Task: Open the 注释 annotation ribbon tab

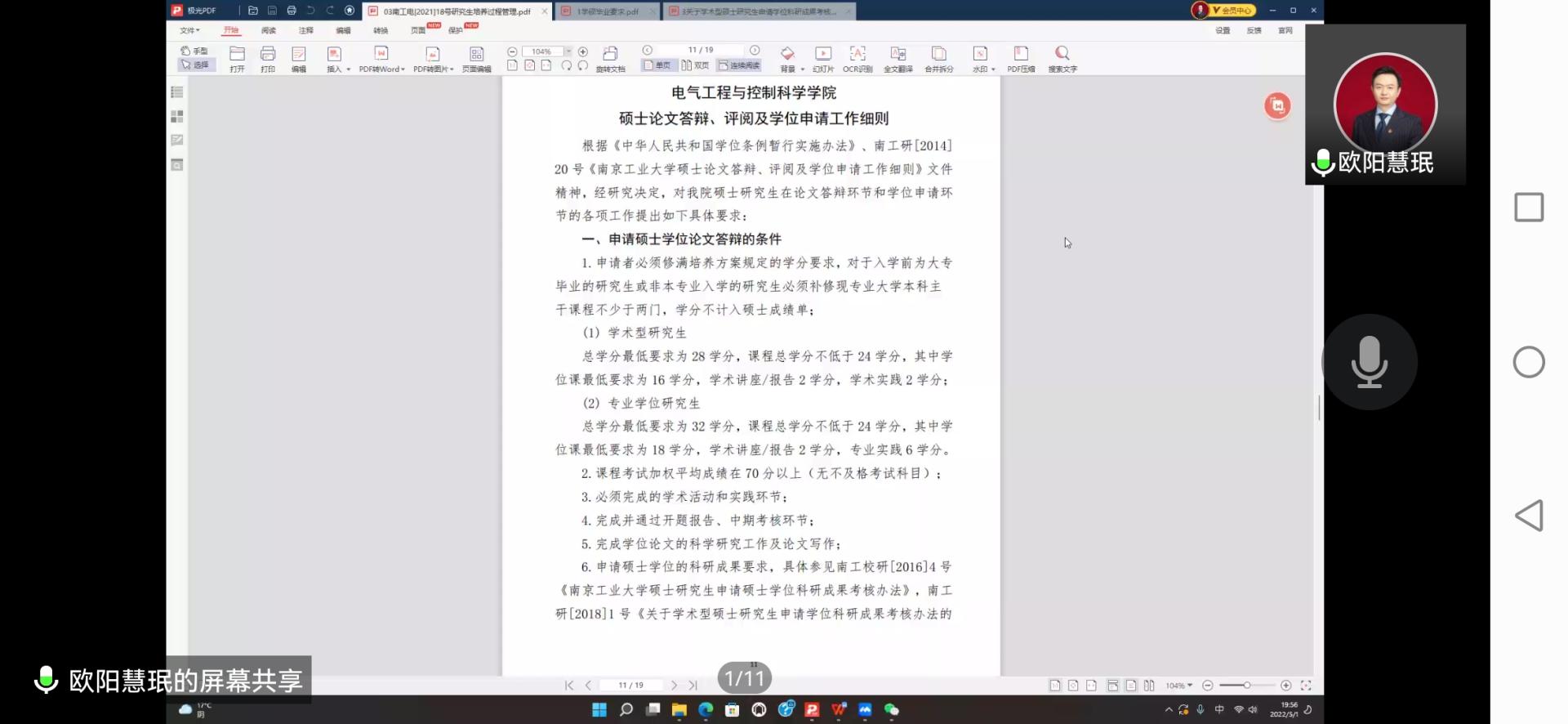Action: point(305,30)
